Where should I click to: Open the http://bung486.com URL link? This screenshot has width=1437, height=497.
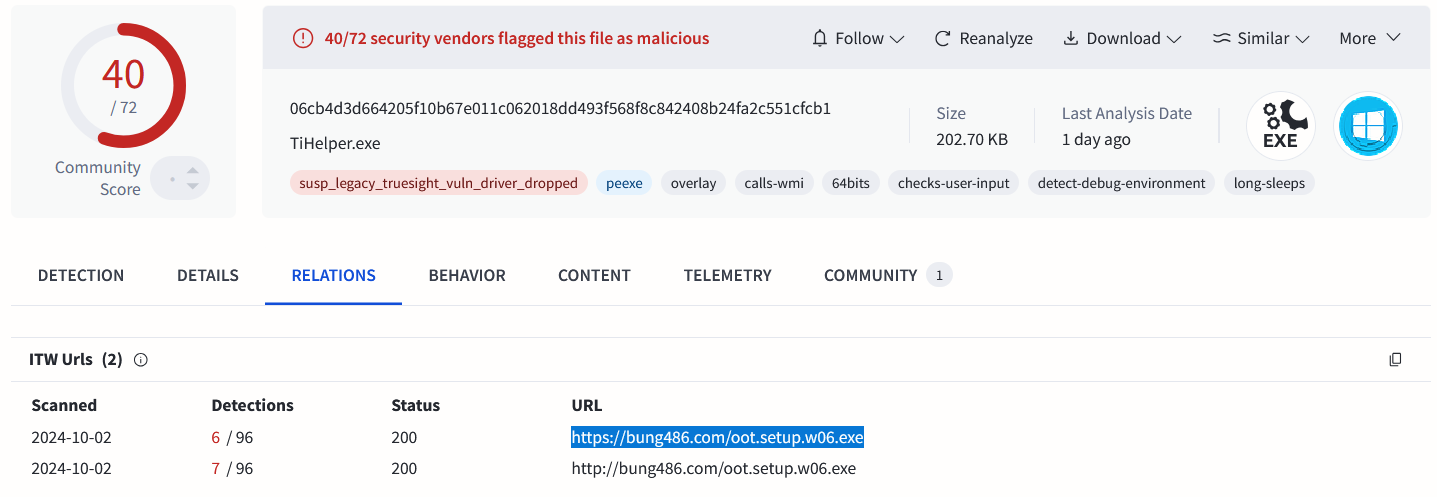(x=714, y=468)
